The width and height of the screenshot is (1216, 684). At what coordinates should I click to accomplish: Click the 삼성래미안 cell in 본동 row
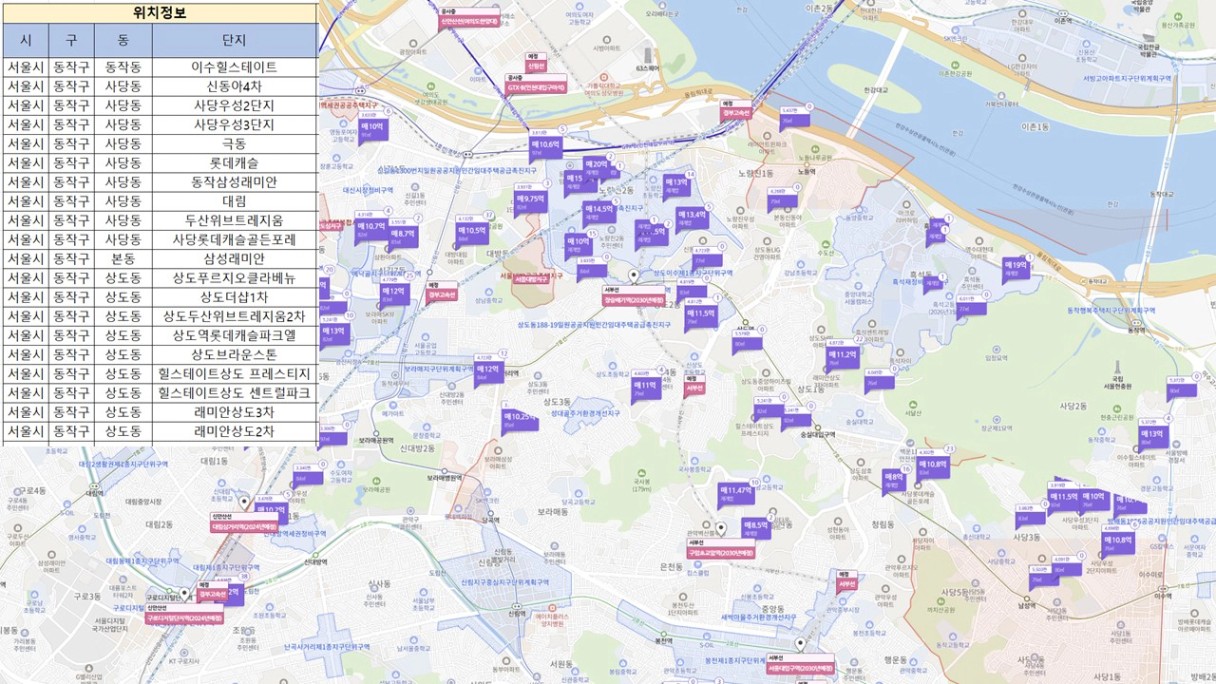point(234,258)
